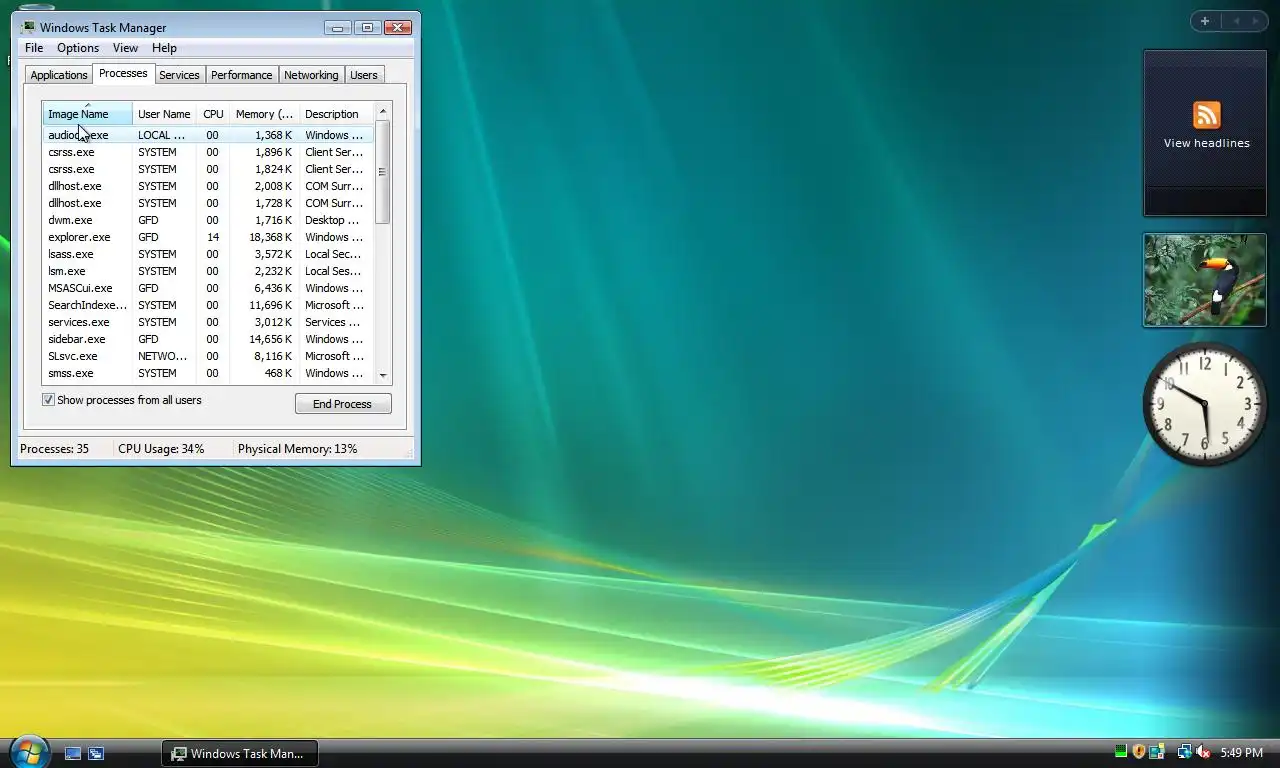1280x768 pixels.
Task: Click the plus icon to add sidebar gadgets
Action: point(1205,21)
